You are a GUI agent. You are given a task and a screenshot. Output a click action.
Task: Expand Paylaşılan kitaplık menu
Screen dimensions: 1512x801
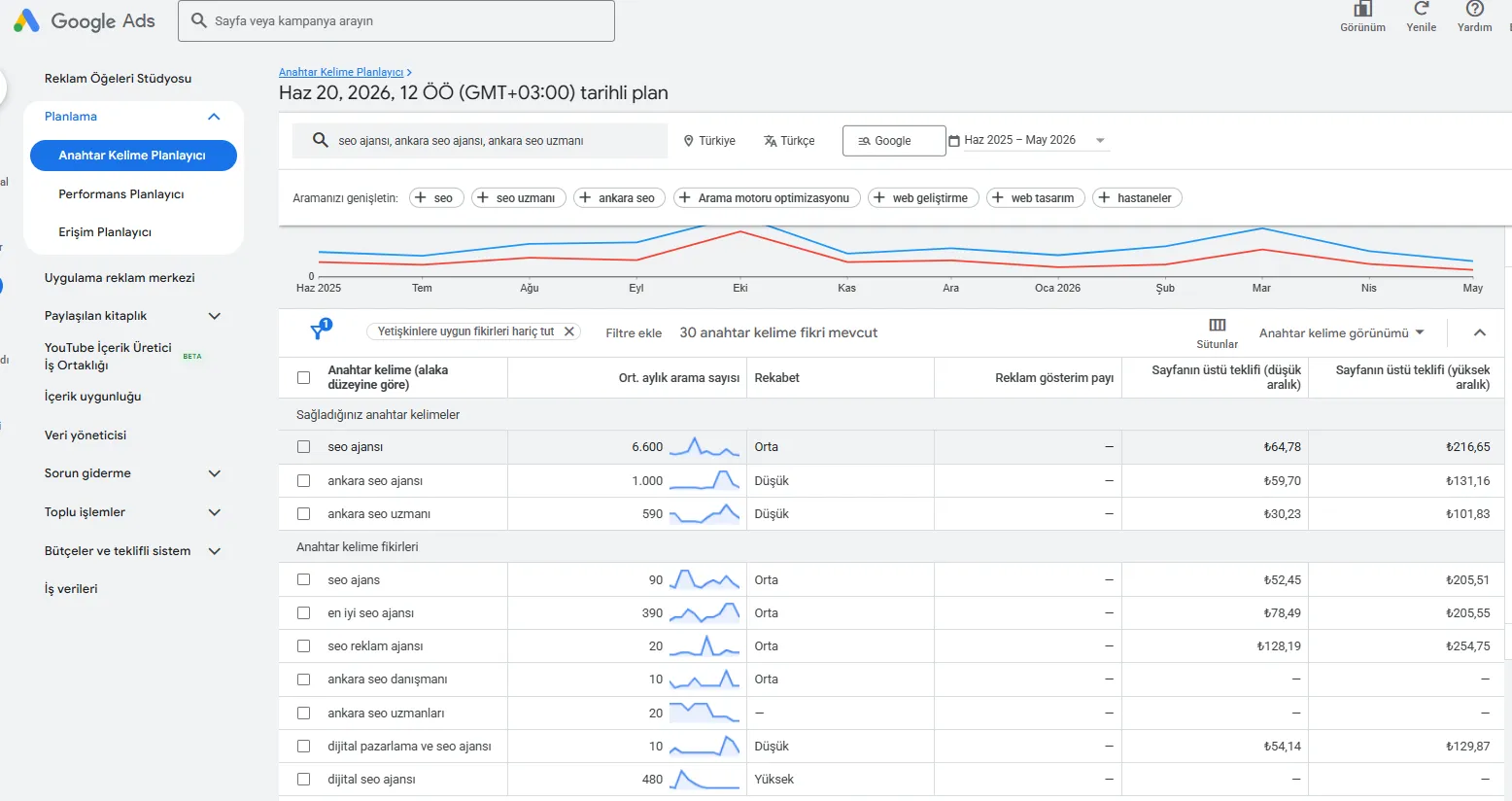pos(215,316)
